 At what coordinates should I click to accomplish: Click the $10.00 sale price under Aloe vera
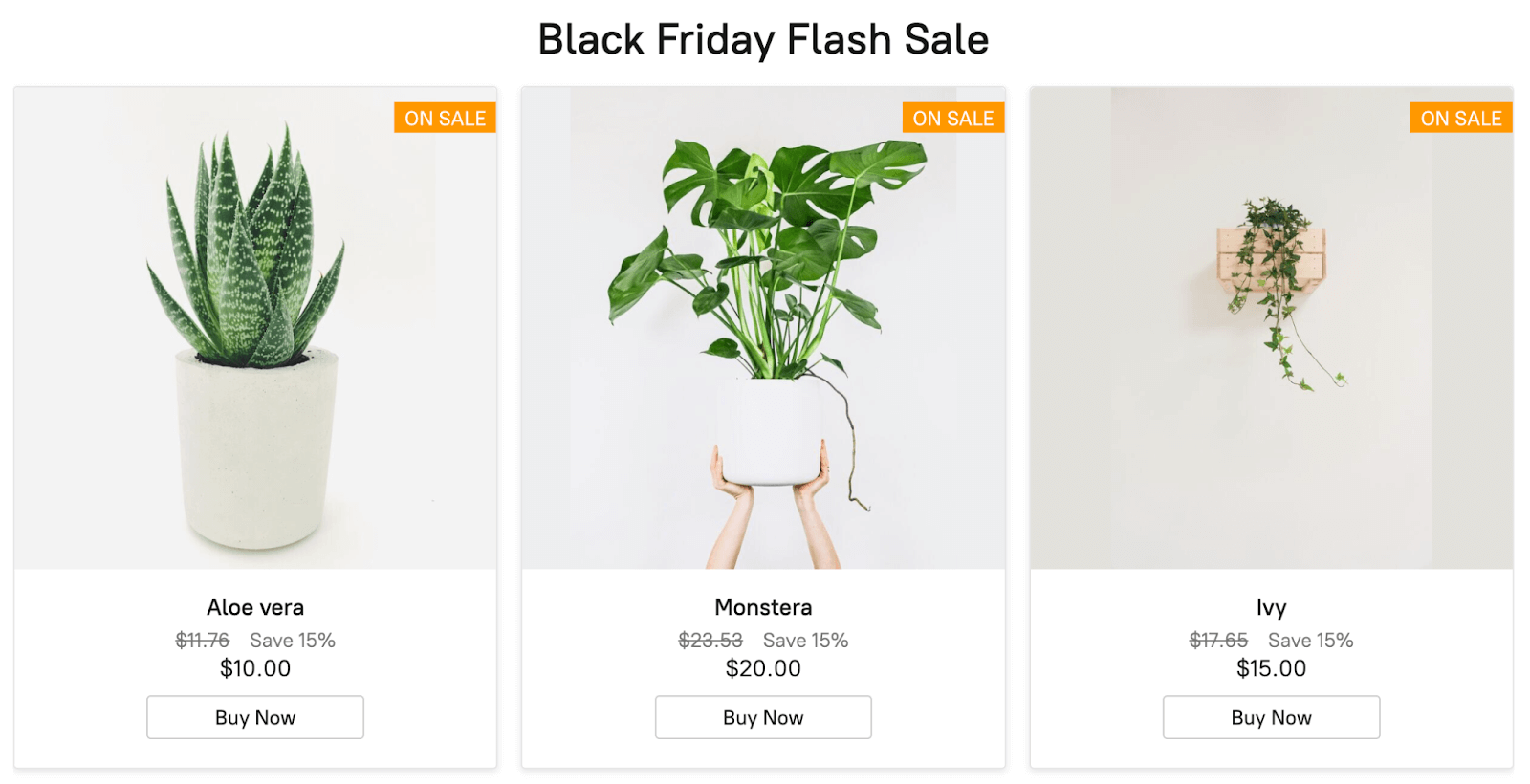254,669
